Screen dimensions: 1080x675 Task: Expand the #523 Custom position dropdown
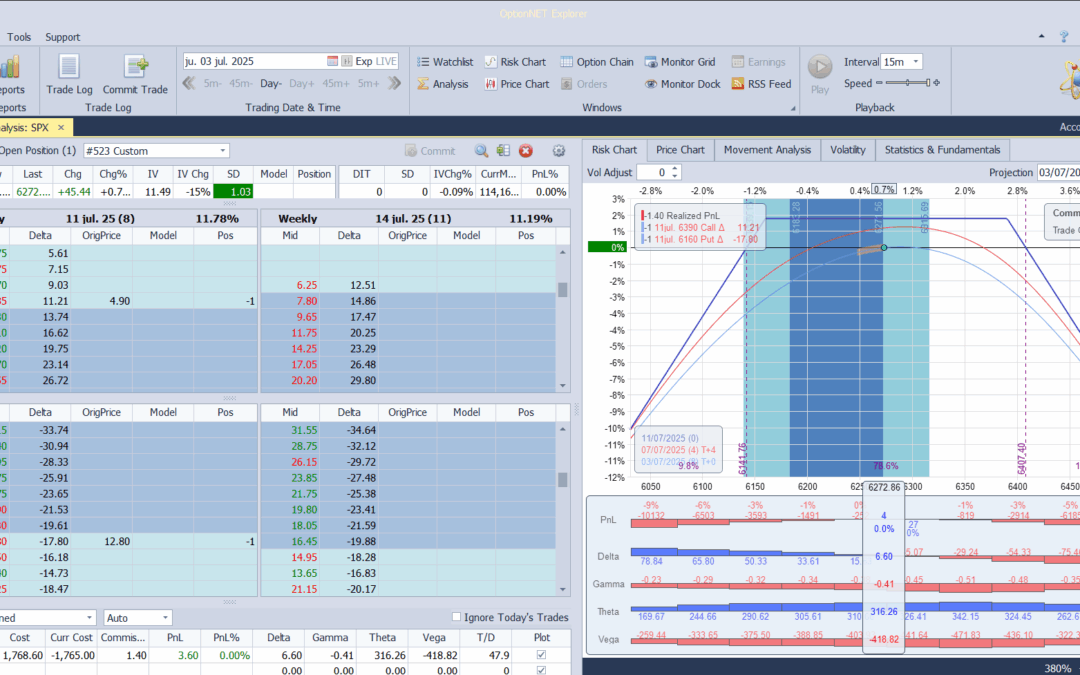tap(222, 151)
